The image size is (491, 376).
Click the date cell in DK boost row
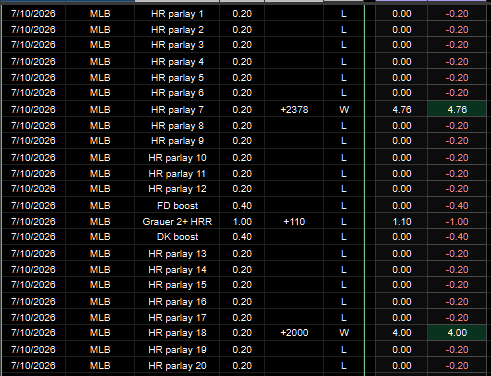click(x=33, y=237)
